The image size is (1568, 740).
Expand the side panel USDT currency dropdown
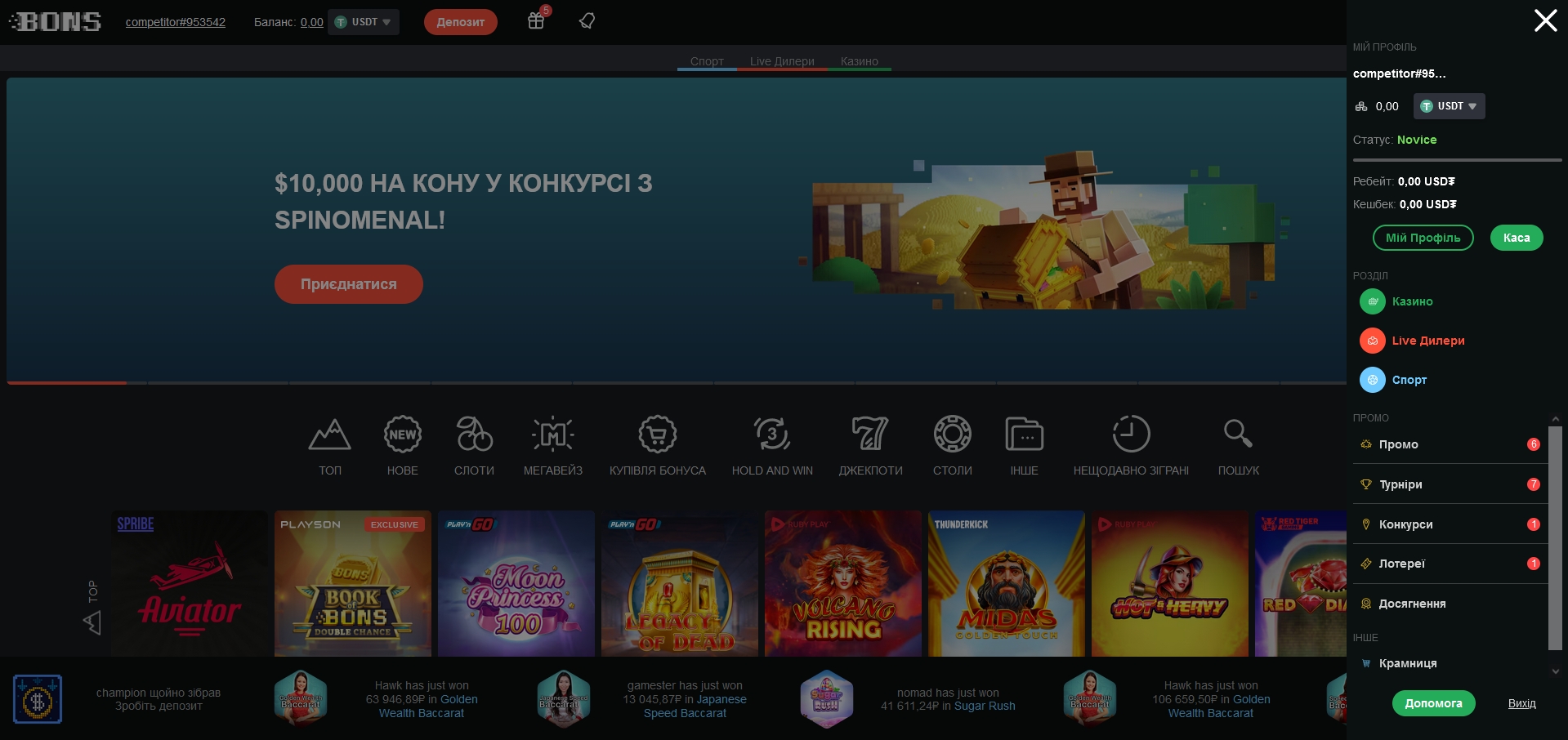[x=1450, y=106]
